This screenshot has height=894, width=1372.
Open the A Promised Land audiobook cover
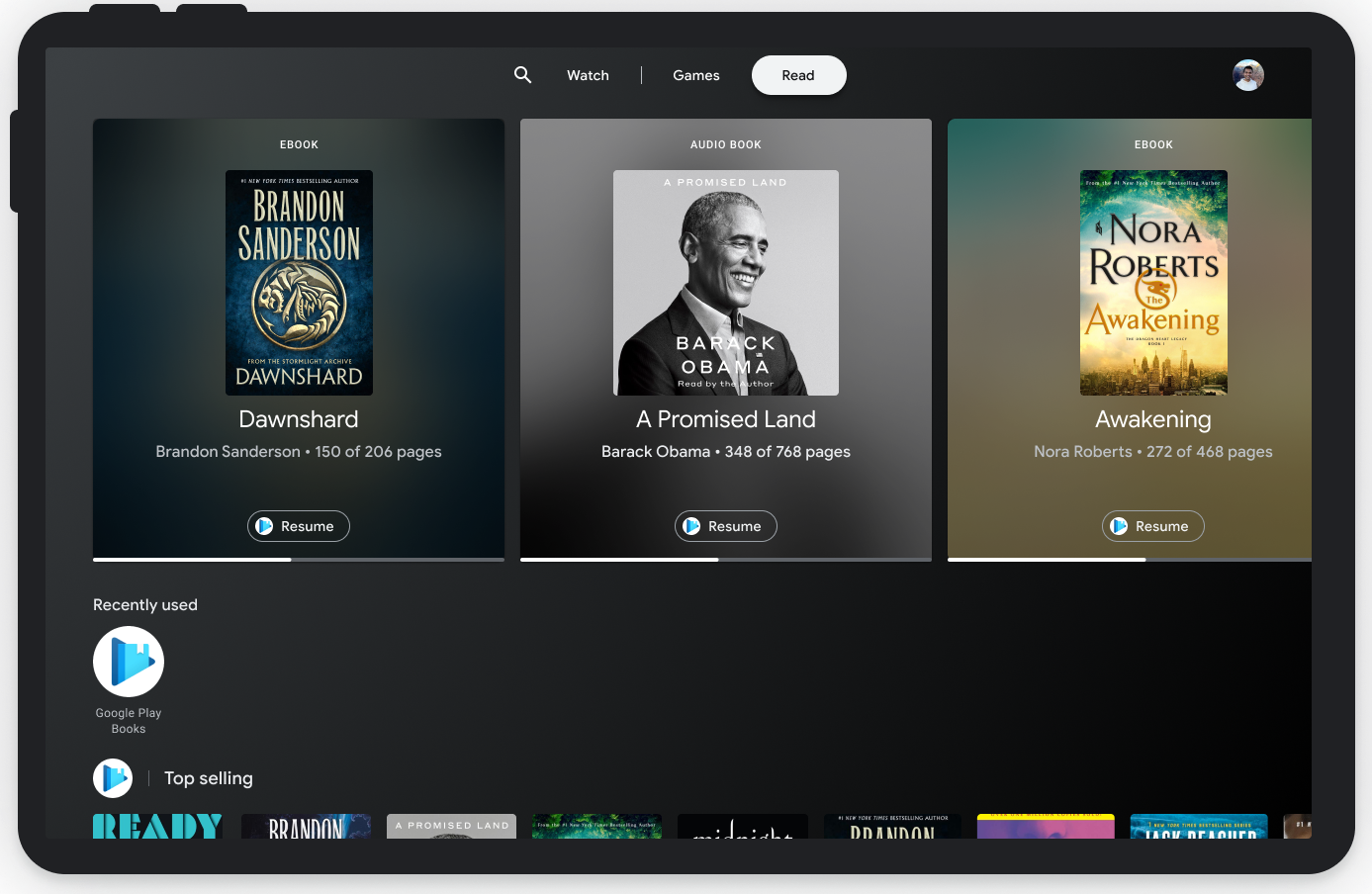pyautogui.click(x=726, y=283)
